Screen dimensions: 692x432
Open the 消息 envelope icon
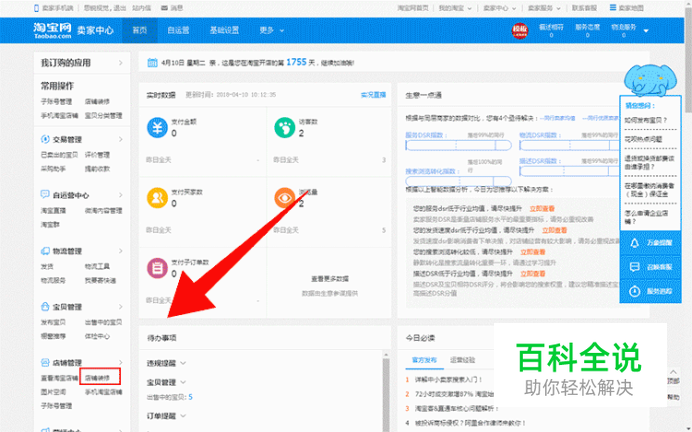[164, 8]
